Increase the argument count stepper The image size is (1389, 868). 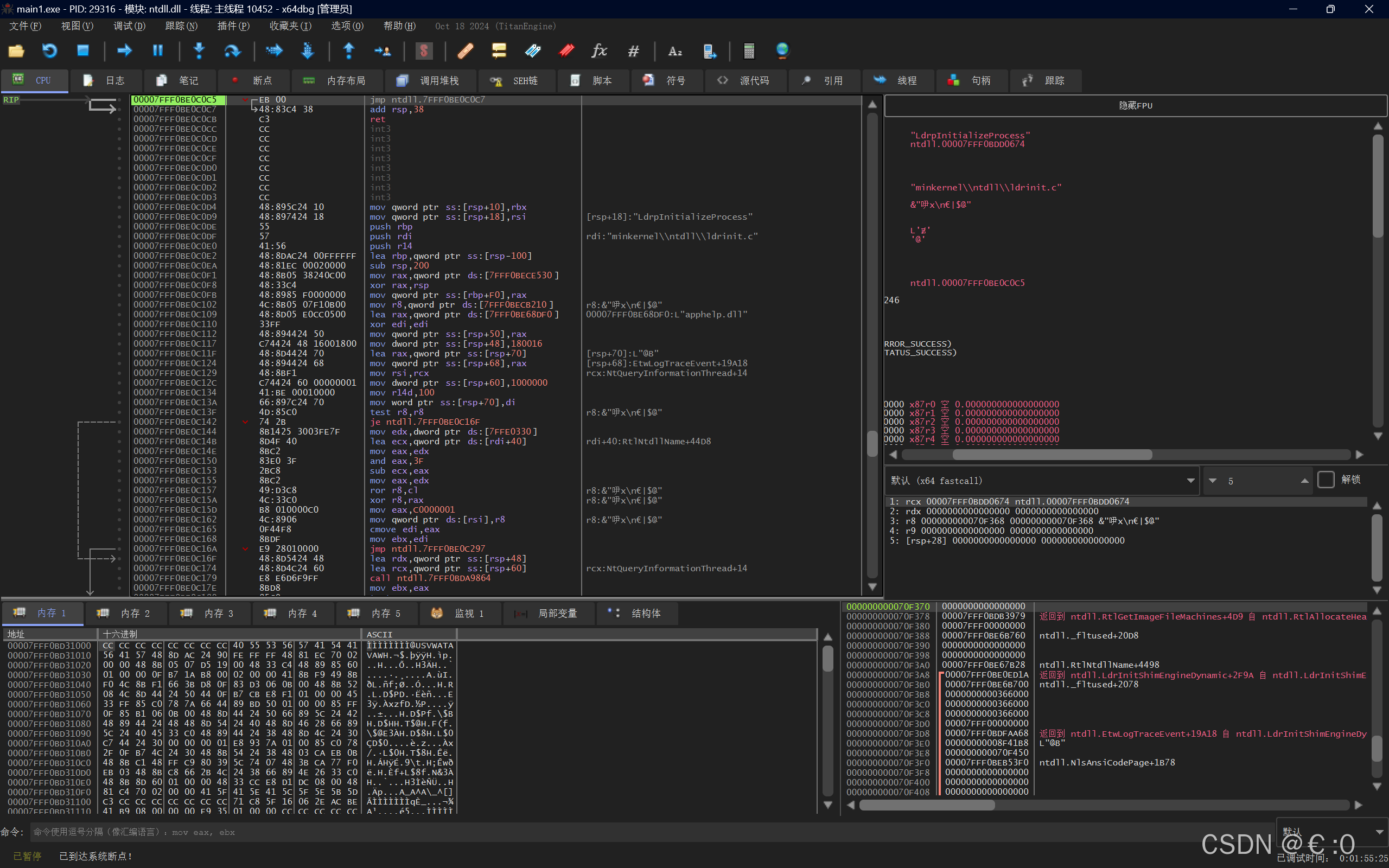click(x=1304, y=481)
